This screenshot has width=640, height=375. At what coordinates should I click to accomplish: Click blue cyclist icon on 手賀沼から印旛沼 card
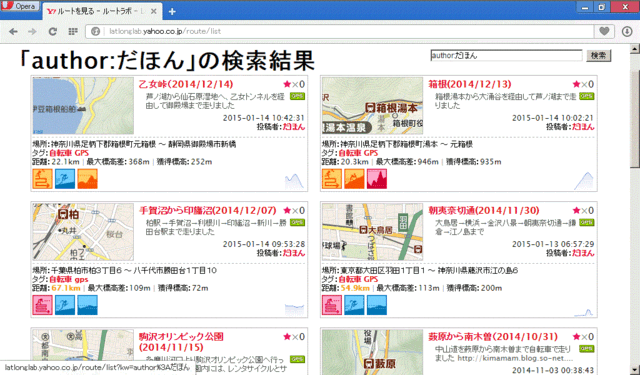tap(65, 305)
